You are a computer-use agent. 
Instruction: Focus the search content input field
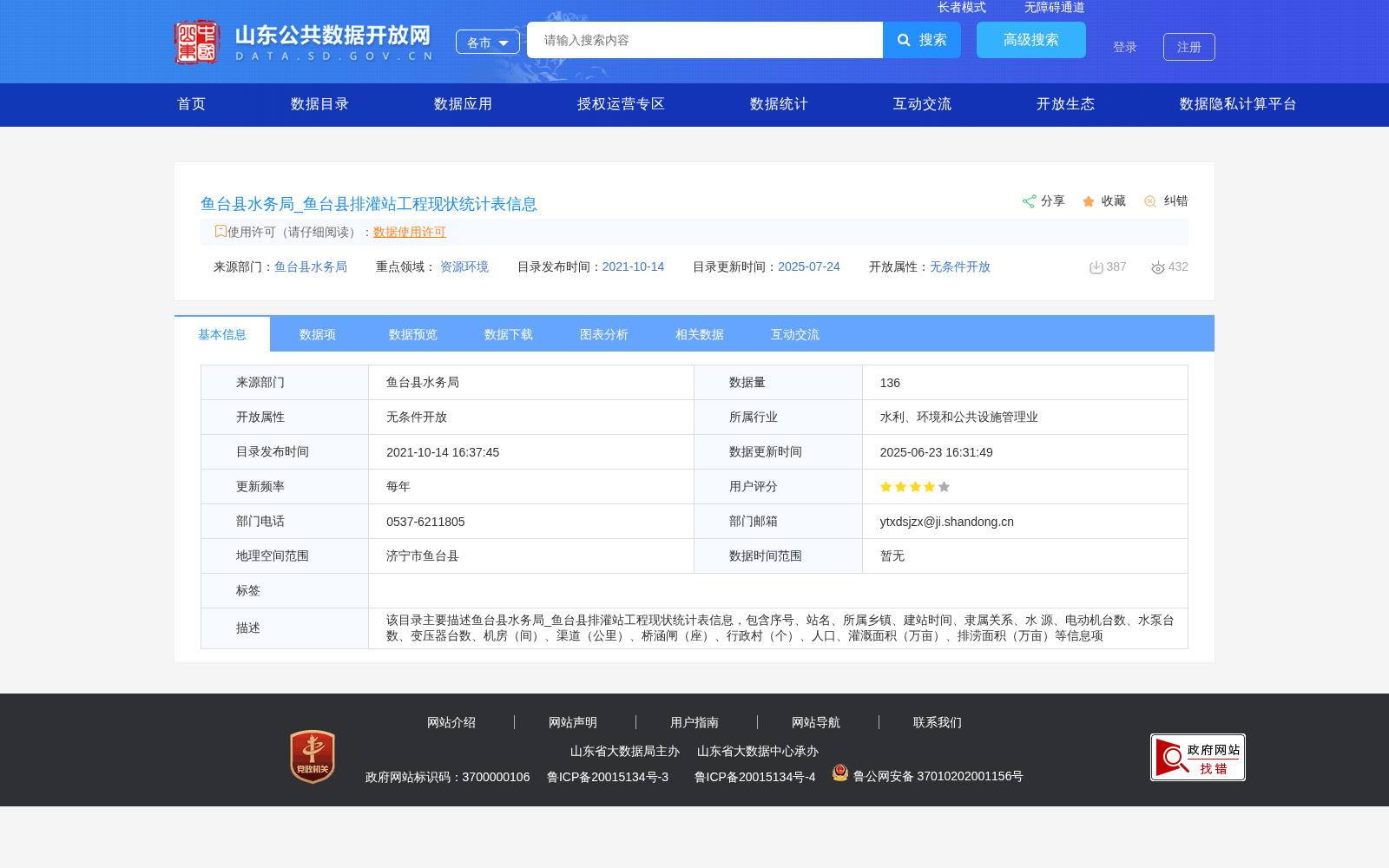tap(705, 40)
